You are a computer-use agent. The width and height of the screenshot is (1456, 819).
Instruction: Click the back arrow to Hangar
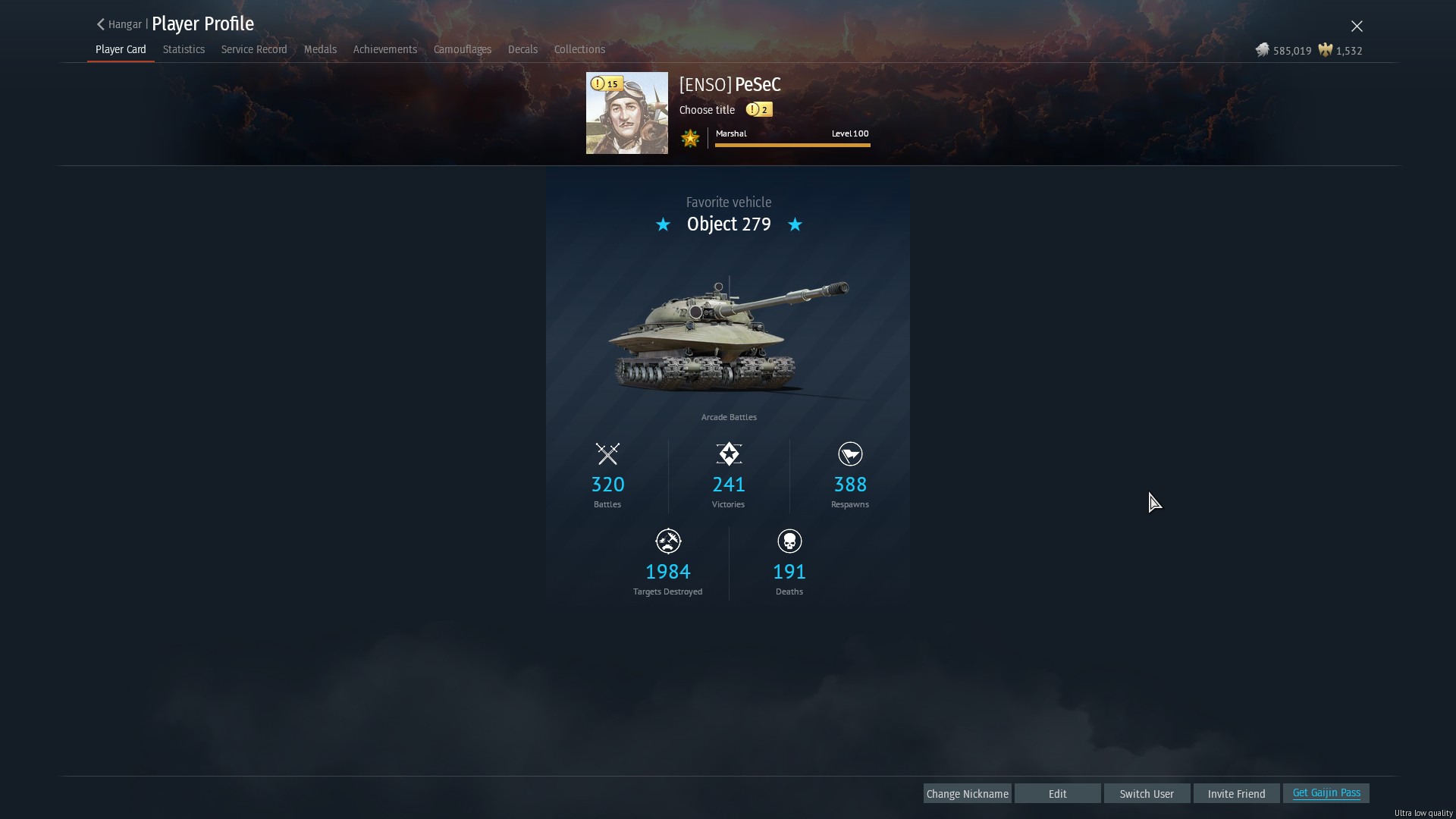(101, 24)
